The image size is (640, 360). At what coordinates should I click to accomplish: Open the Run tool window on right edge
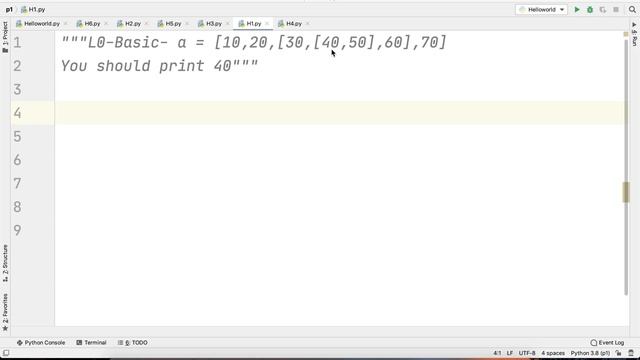(x=634, y=34)
